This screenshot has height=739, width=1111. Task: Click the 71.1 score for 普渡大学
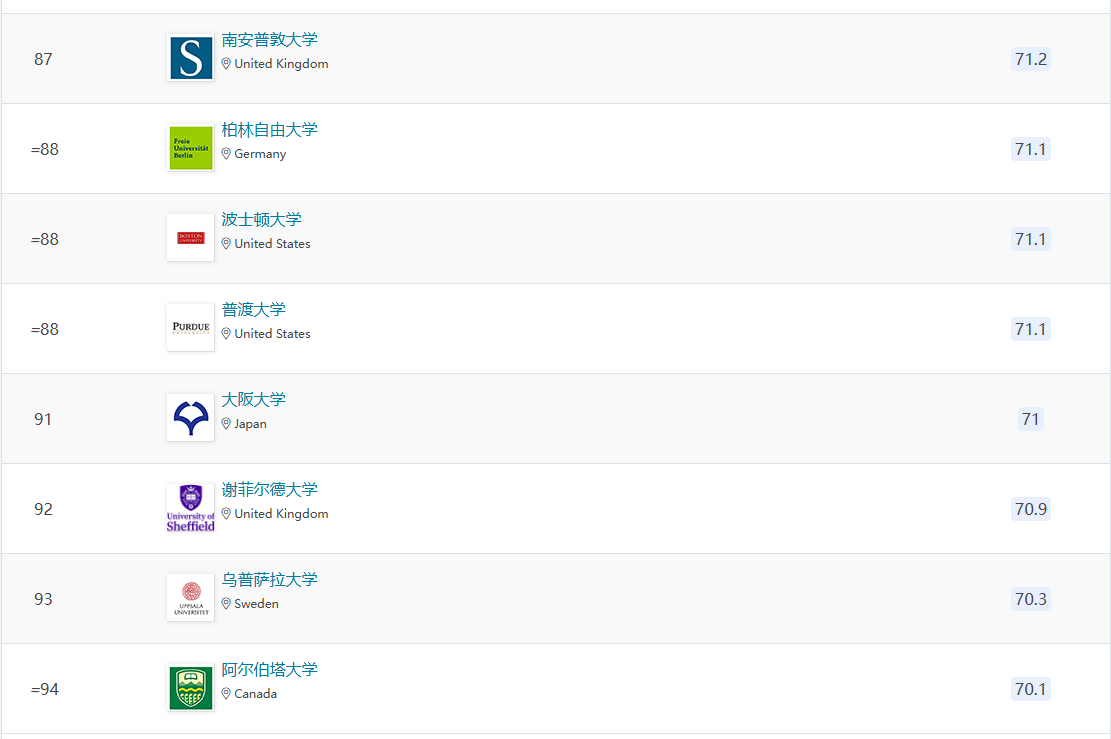click(1030, 329)
